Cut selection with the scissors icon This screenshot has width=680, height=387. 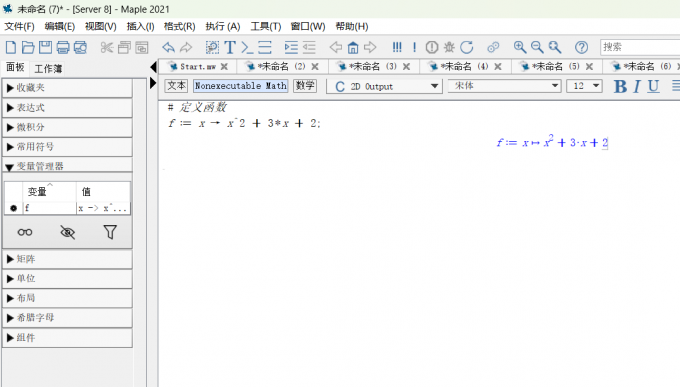point(106,47)
